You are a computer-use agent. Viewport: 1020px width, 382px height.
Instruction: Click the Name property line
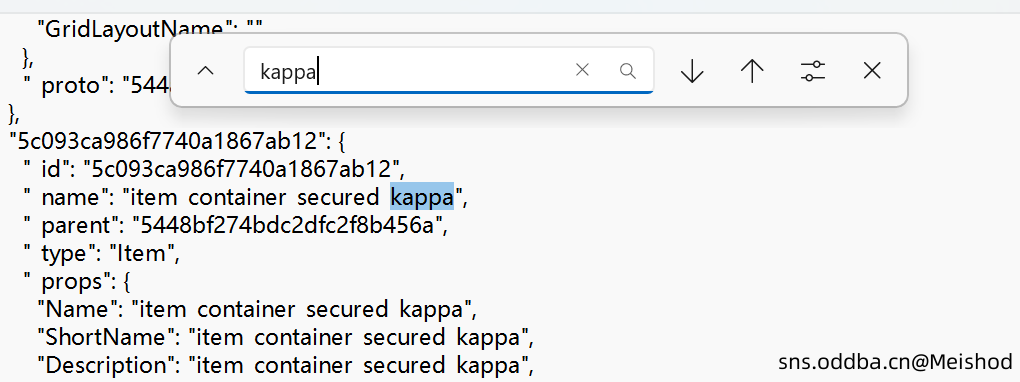coord(257,309)
